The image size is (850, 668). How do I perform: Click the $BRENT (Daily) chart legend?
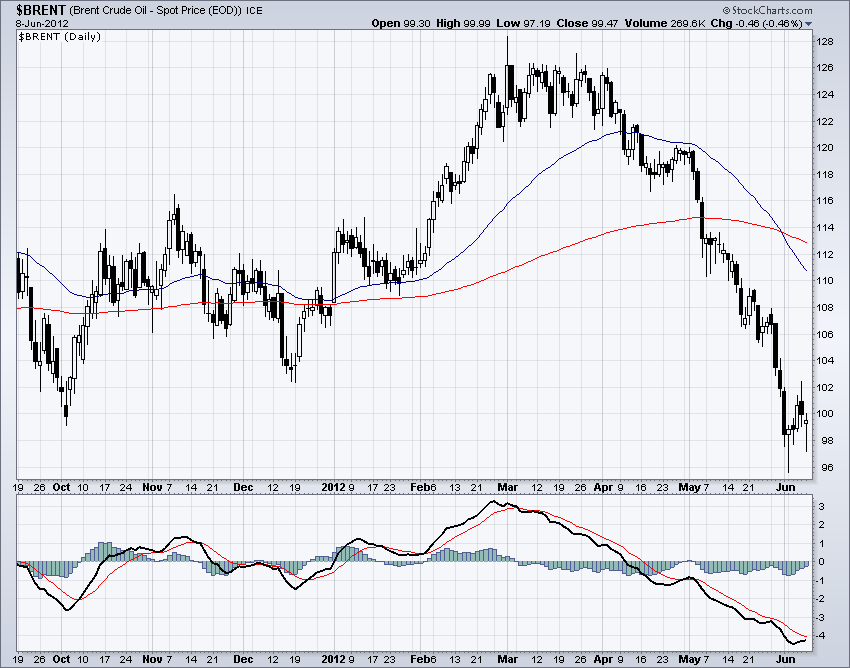[60, 37]
